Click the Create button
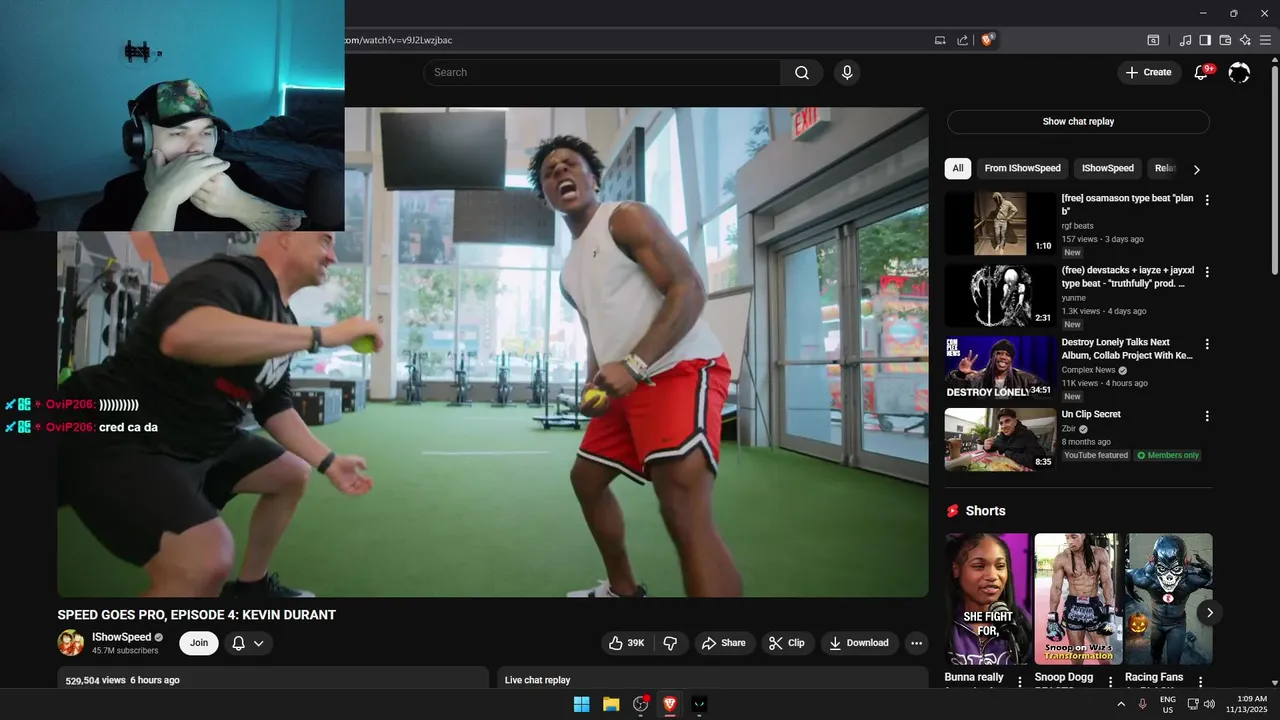 tap(1149, 72)
